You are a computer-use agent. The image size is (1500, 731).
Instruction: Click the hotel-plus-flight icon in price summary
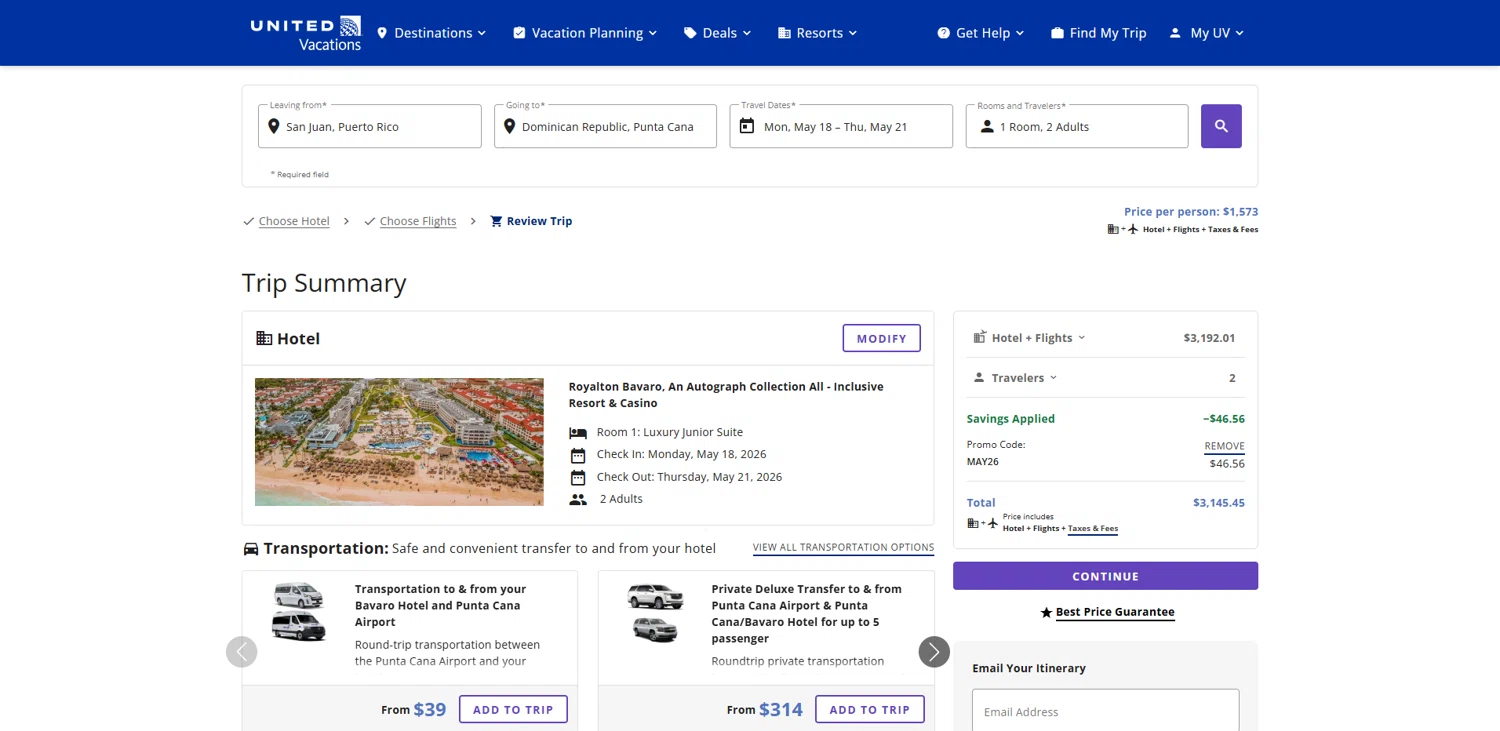[x=980, y=337]
